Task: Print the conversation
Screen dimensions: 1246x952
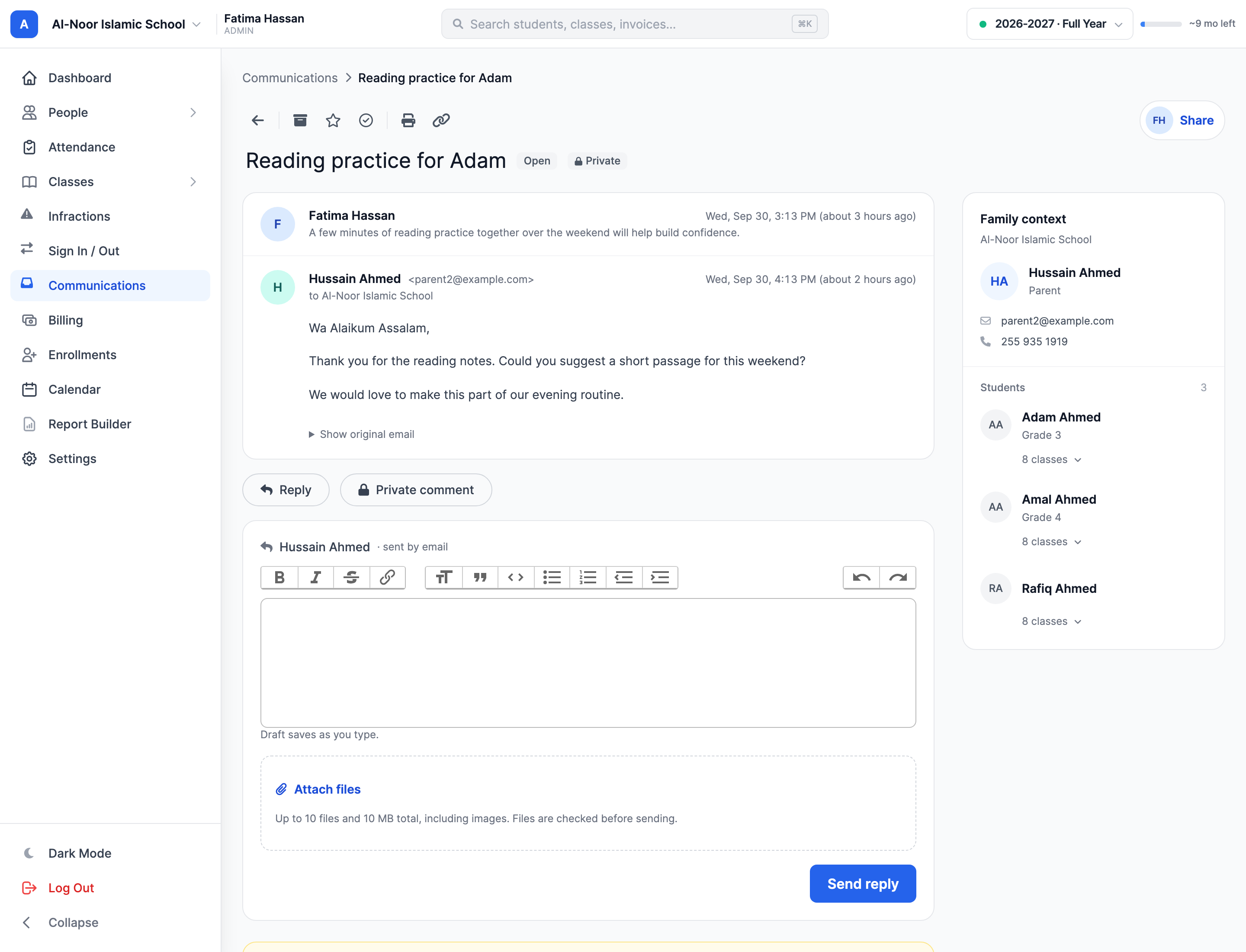Action: pos(408,120)
